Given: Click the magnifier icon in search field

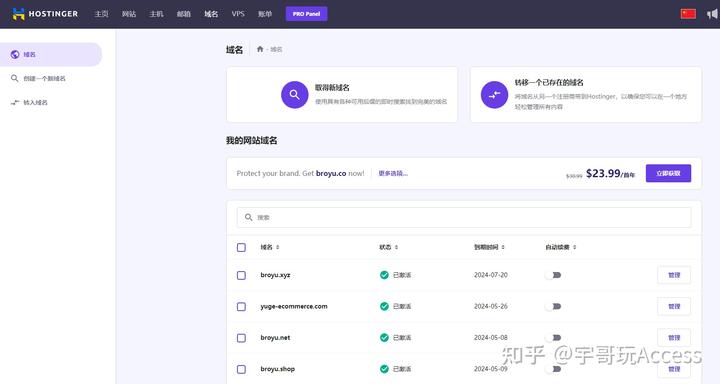Looking at the screenshot, I should [x=248, y=217].
